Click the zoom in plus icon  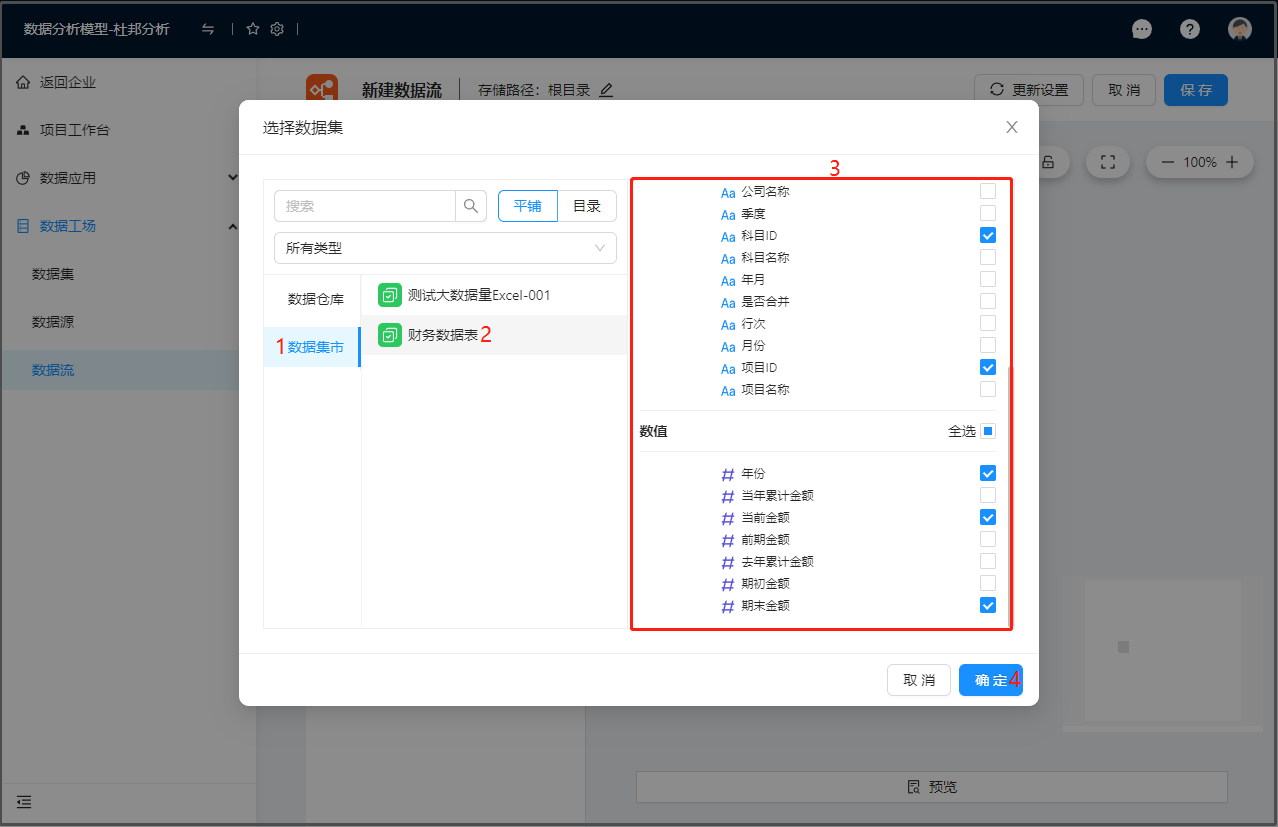[1232, 162]
